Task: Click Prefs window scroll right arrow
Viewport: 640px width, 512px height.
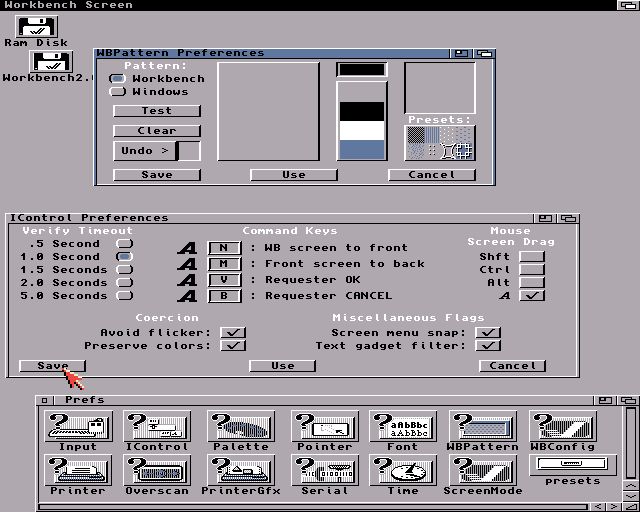Action: pyautogui.click(x=614, y=507)
